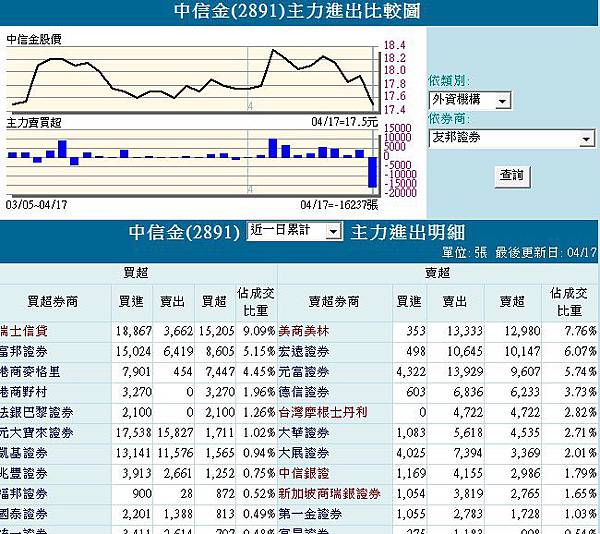Open broker link 宏遠證券
The image size is (600, 534).
point(304,352)
